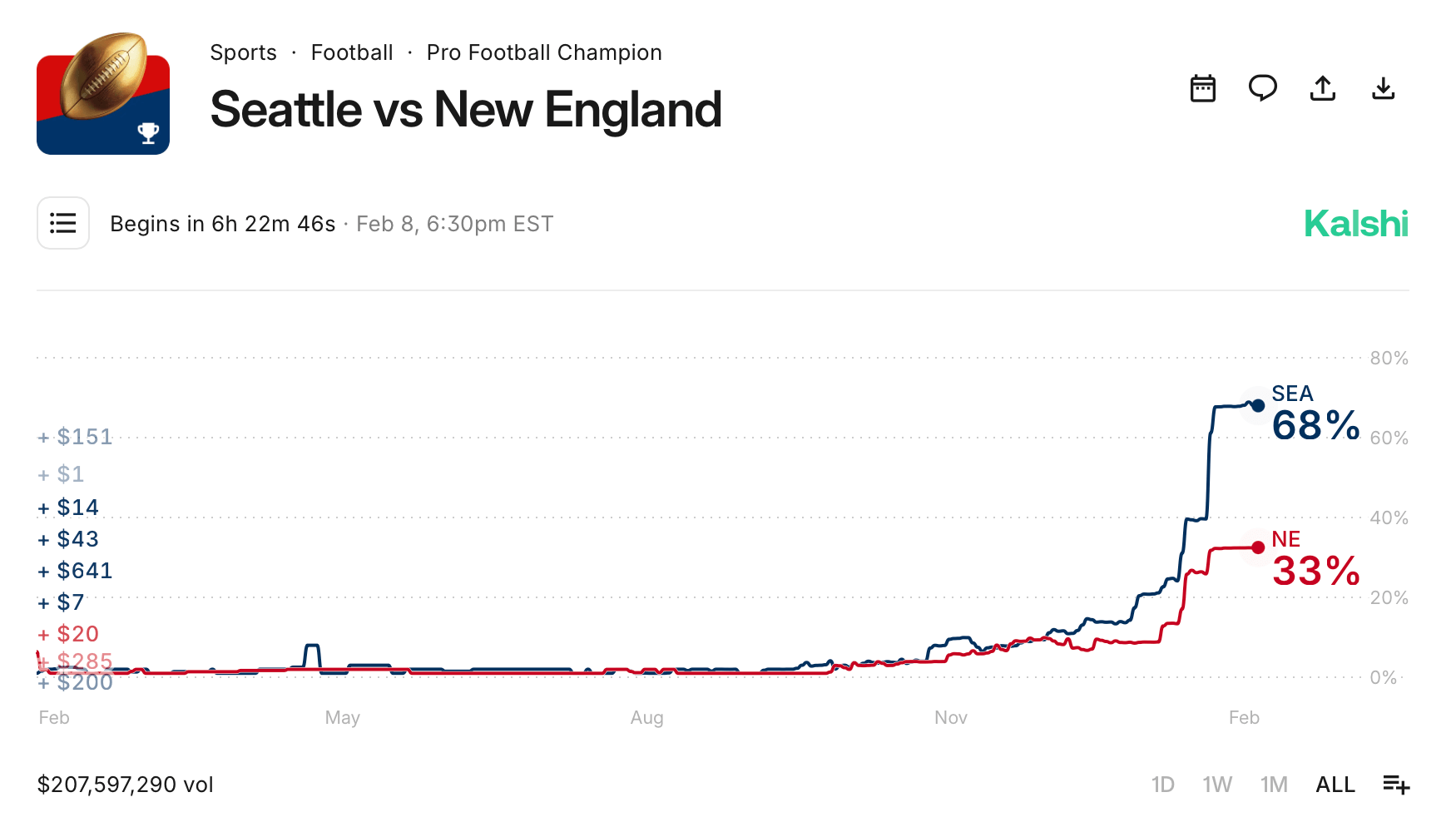Open the Football category link
The height and width of the screenshot is (822, 1456).
[x=352, y=52]
